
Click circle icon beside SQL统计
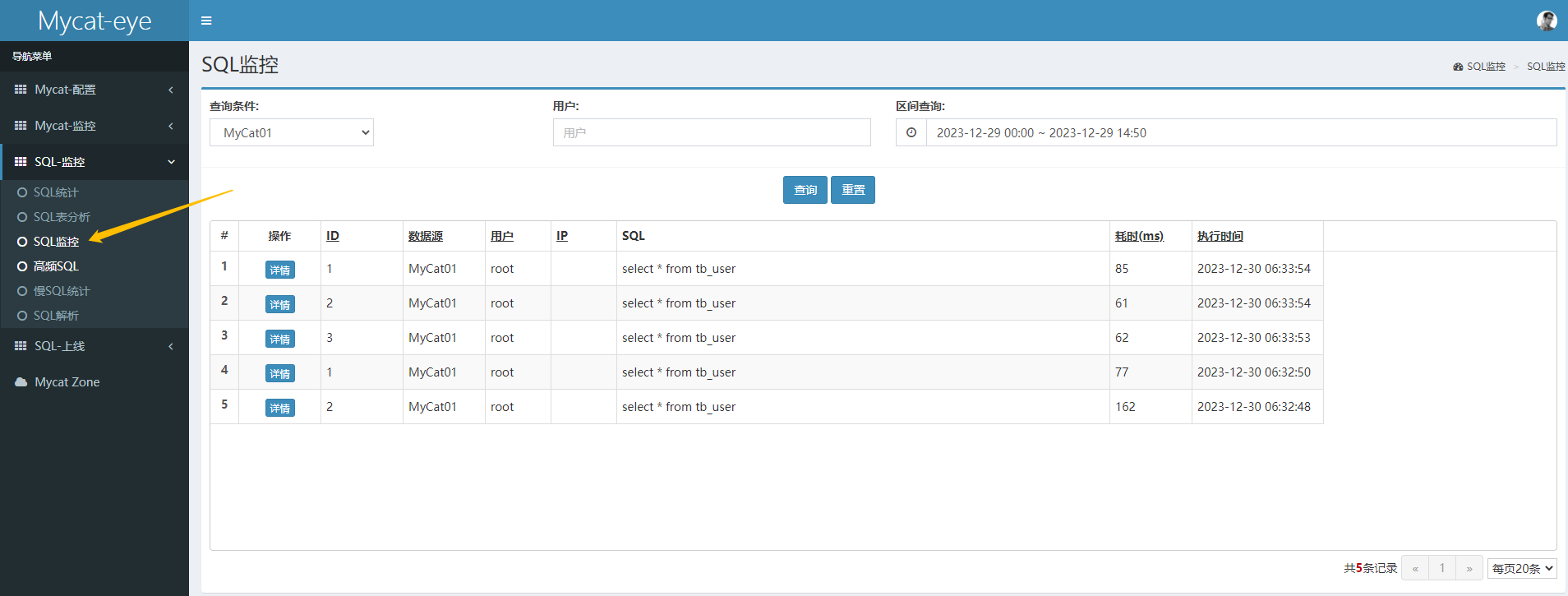22,192
